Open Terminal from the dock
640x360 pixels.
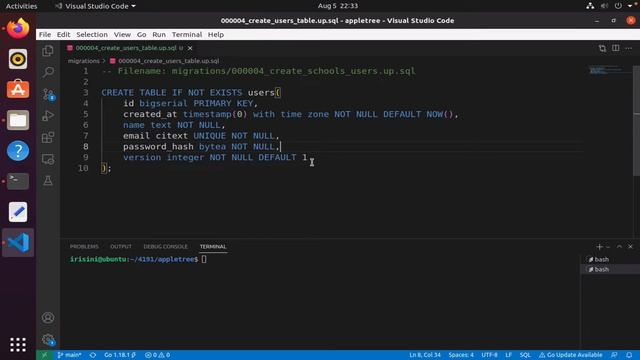(18, 182)
